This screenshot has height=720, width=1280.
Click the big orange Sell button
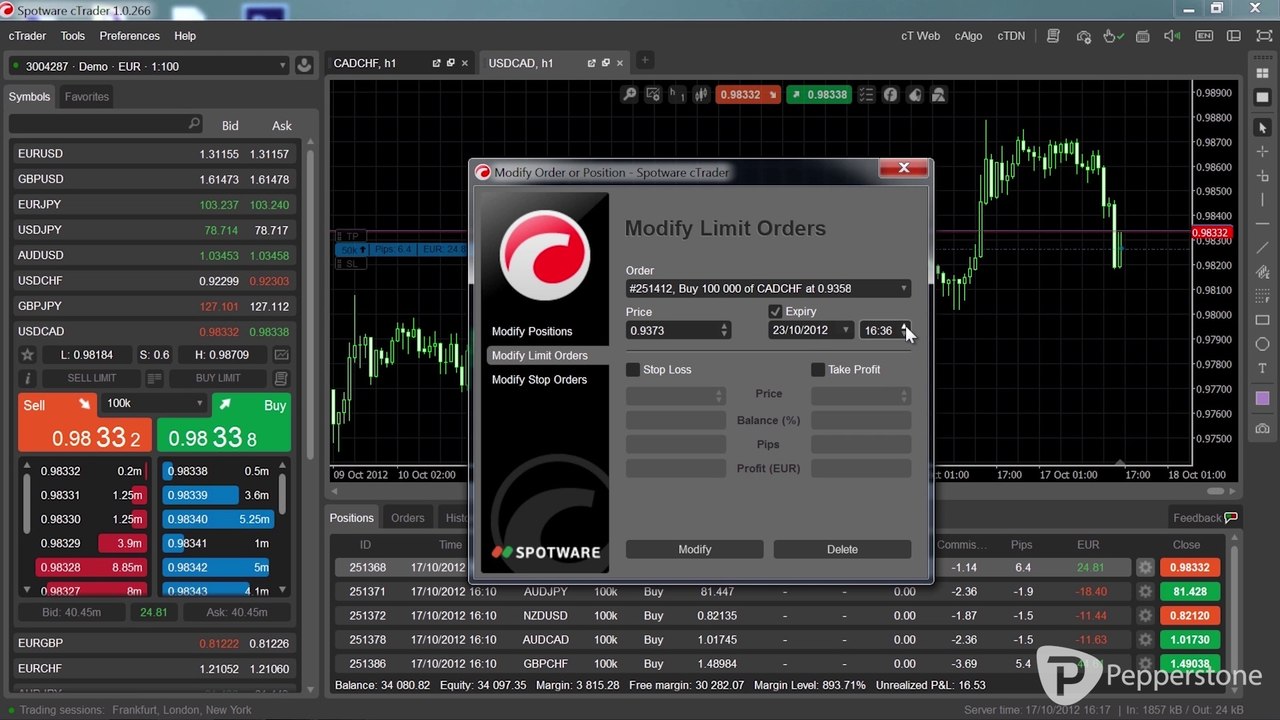[x=85, y=422]
